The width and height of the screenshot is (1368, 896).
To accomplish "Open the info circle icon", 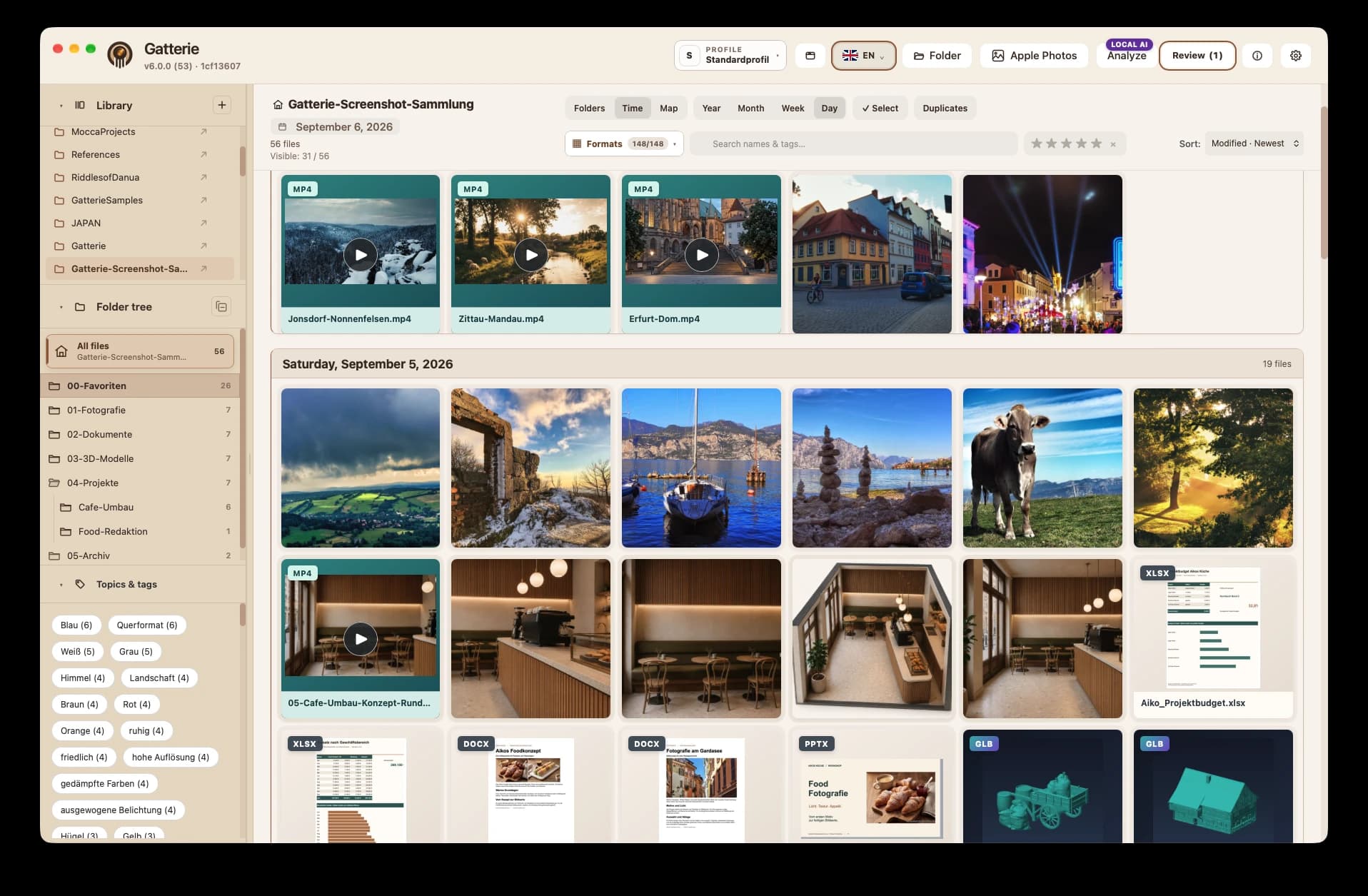I will [x=1257, y=56].
